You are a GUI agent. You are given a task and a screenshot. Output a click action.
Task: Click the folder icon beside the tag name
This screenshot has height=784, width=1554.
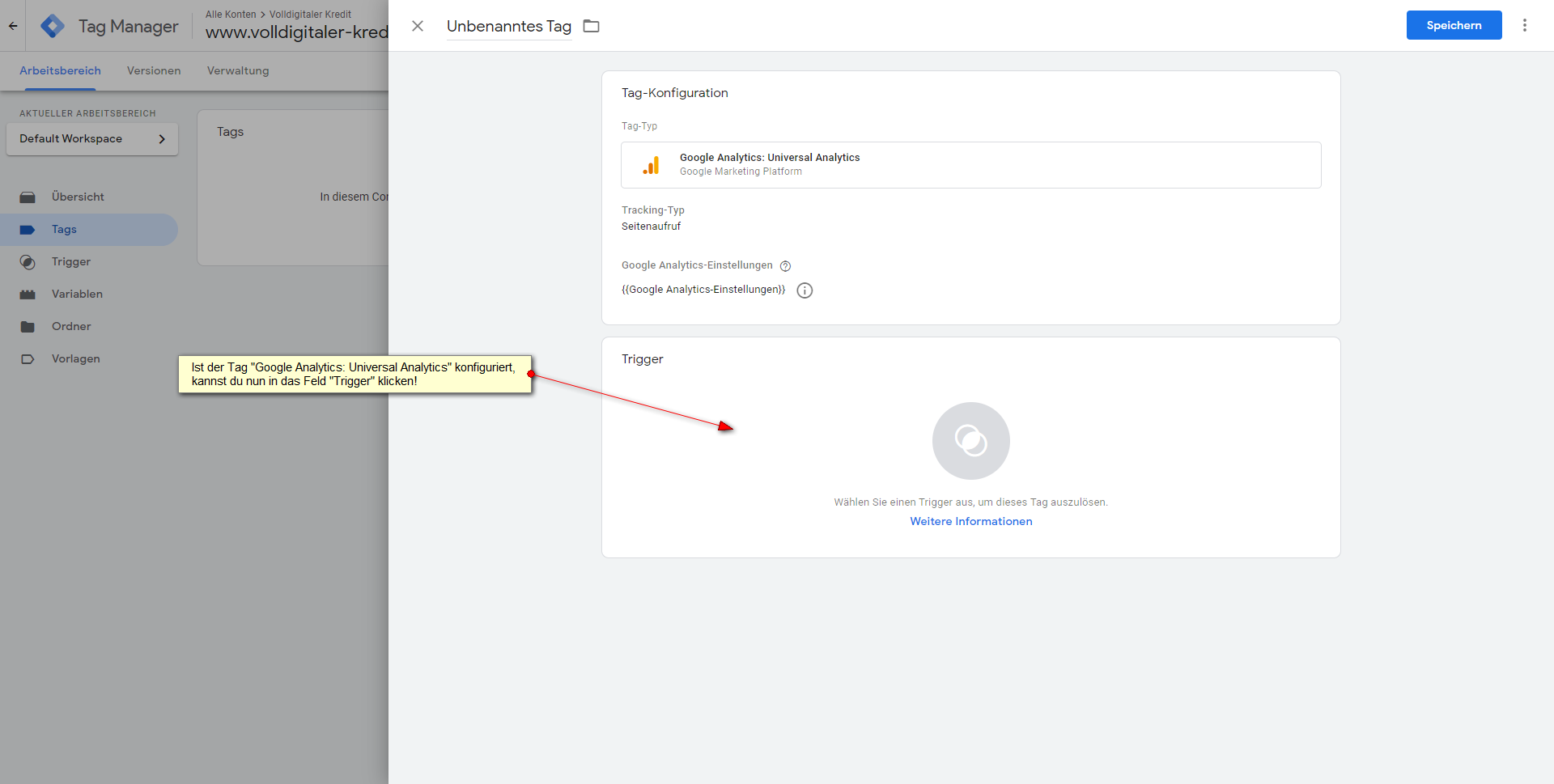click(592, 26)
